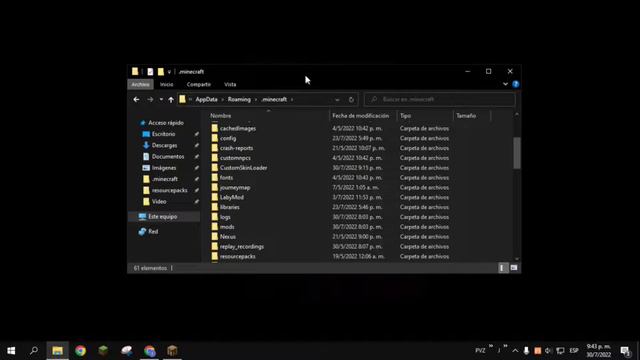Select the replay_recordings folder
The width and height of the screenshot is (640, 360).
pyautogui.click(x=242, y=247)
